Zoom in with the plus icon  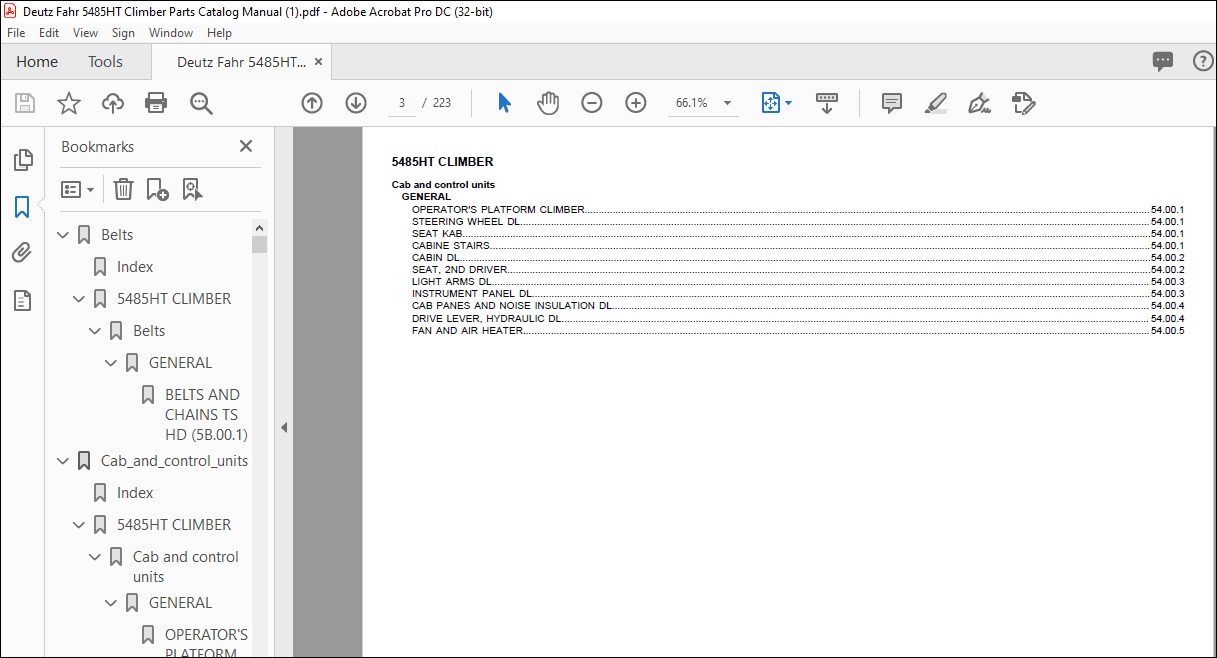point(636,103)
